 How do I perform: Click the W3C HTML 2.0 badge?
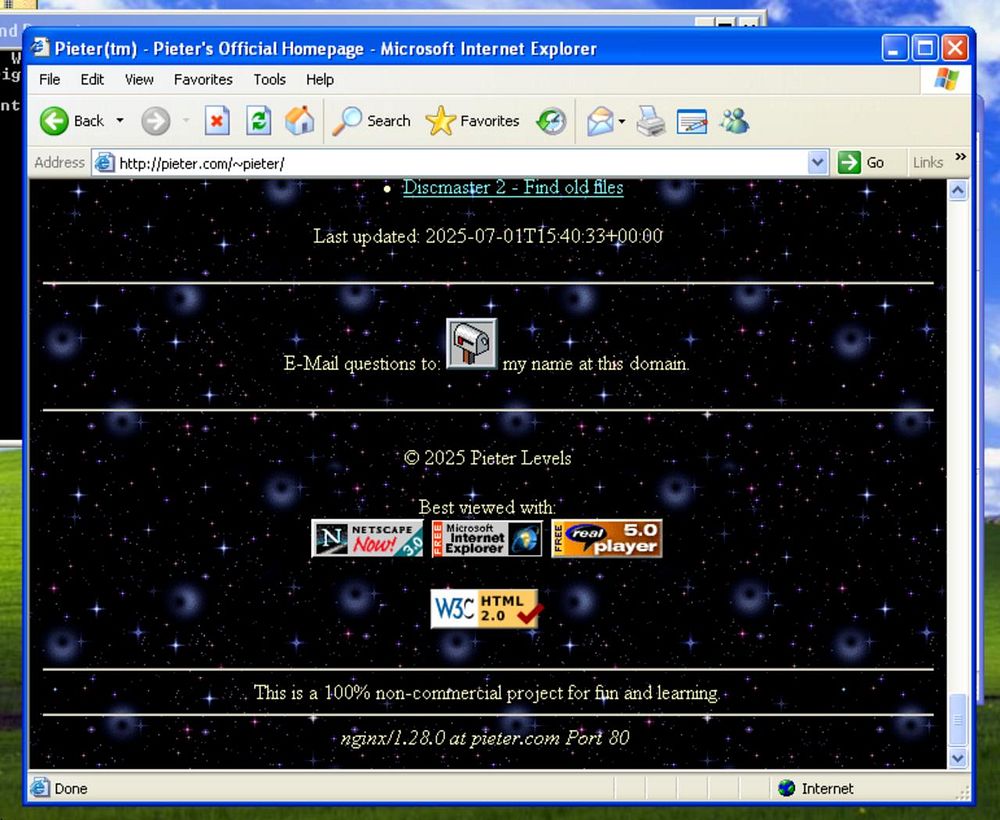pyautogui.click(x=485, y=608)
